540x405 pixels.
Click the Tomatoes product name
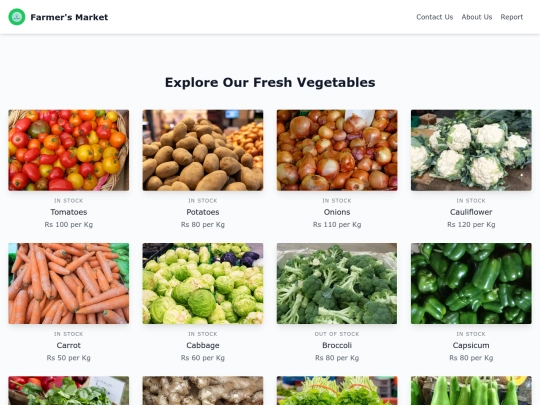pyautogui.click(x=69, y=212)
